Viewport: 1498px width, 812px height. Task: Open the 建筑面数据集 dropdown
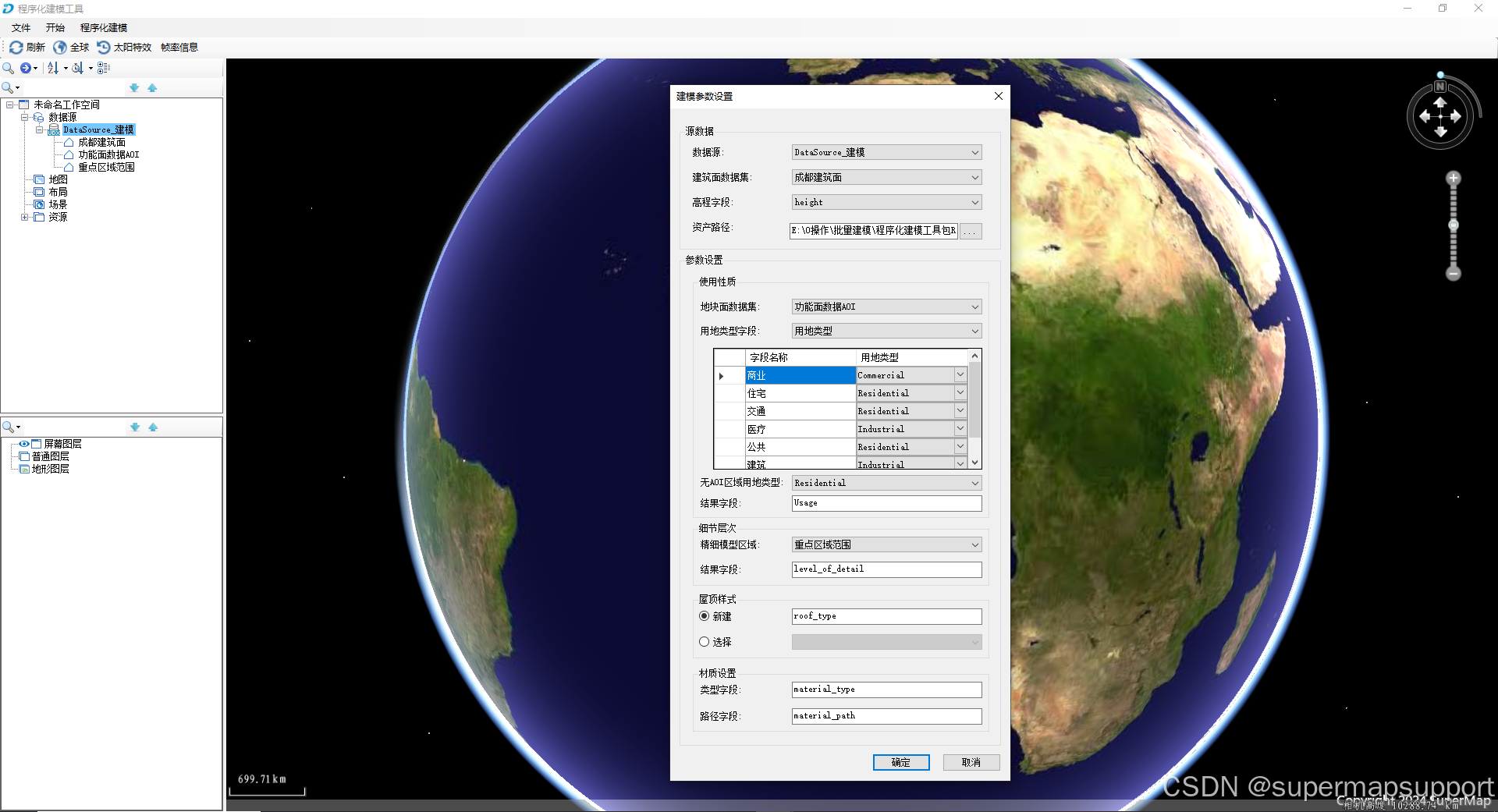click(886, 177)
